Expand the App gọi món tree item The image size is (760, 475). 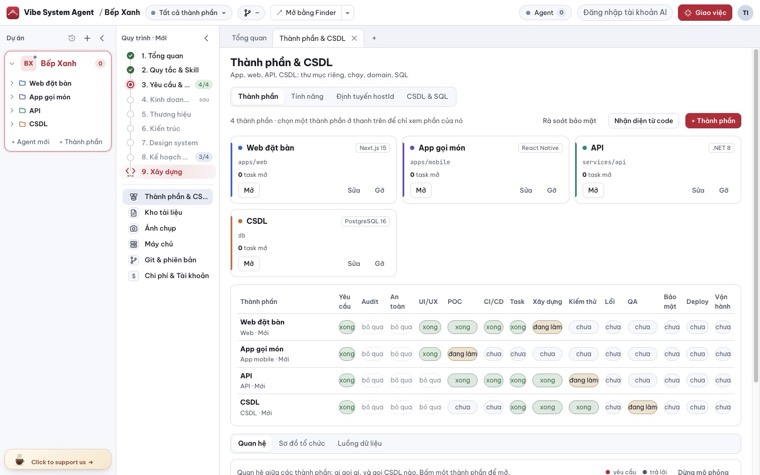click(12, 97)
